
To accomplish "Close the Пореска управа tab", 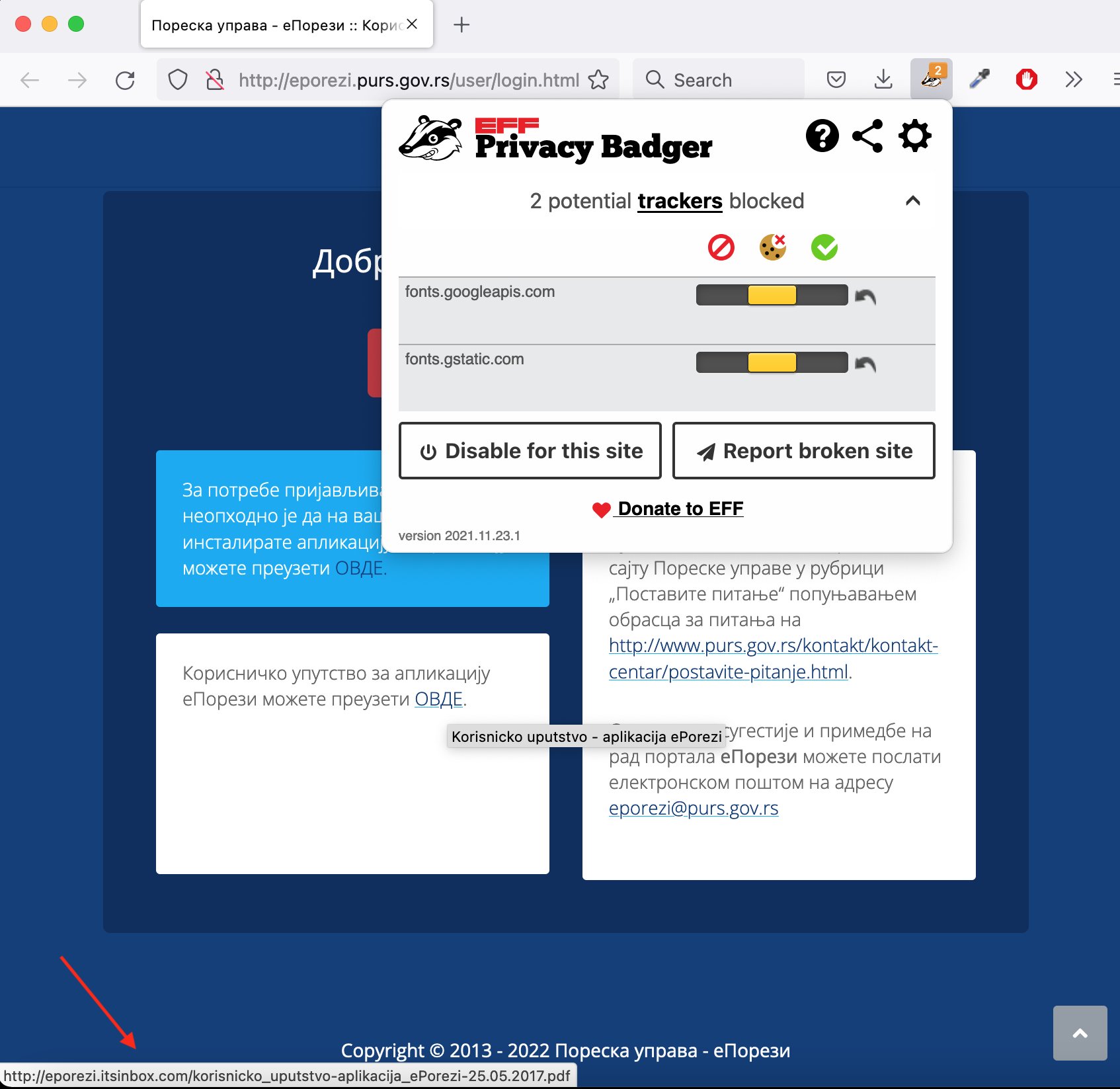I will [412, 24].
